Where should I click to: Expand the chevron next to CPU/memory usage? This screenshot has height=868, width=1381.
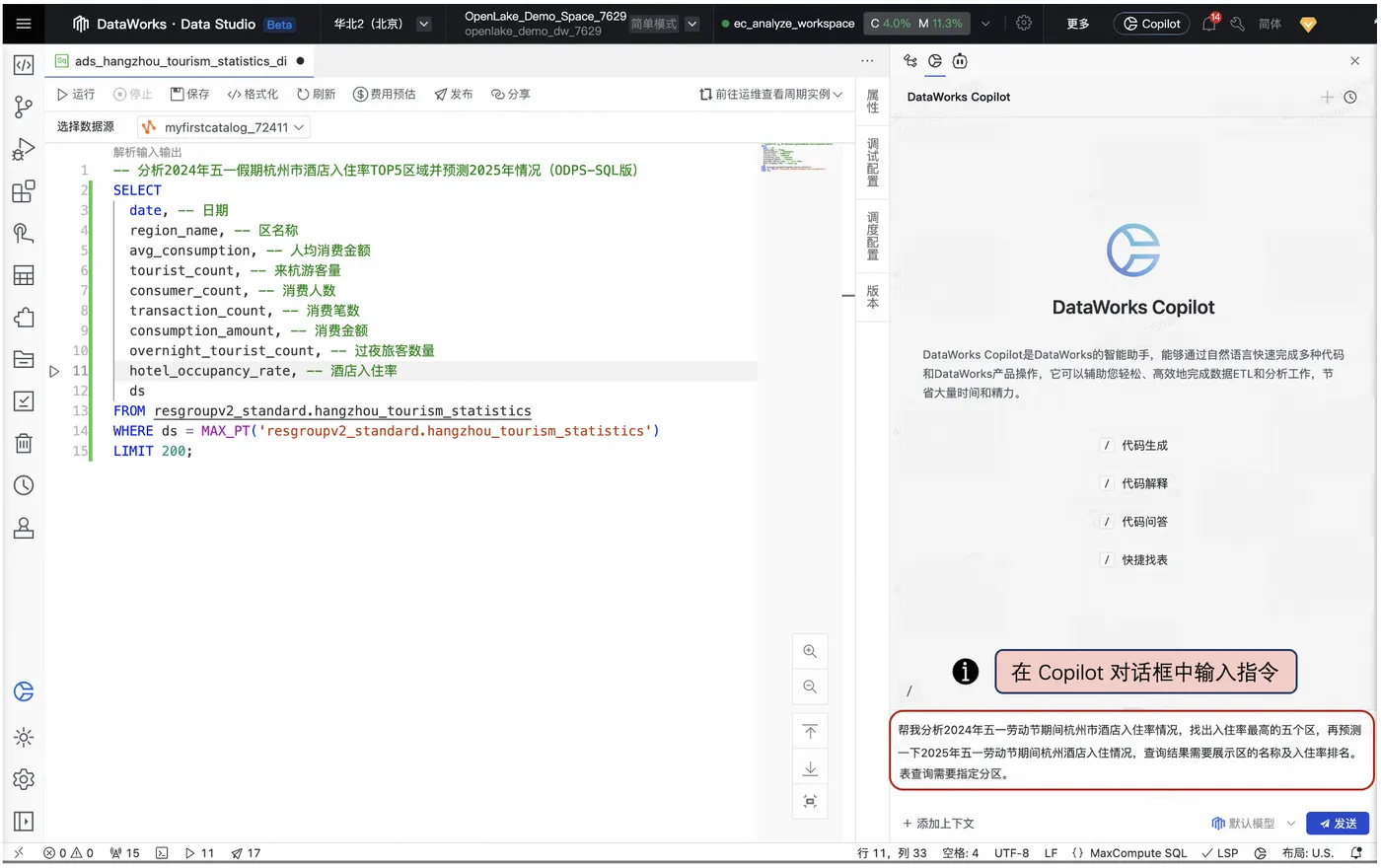[985, 24]
